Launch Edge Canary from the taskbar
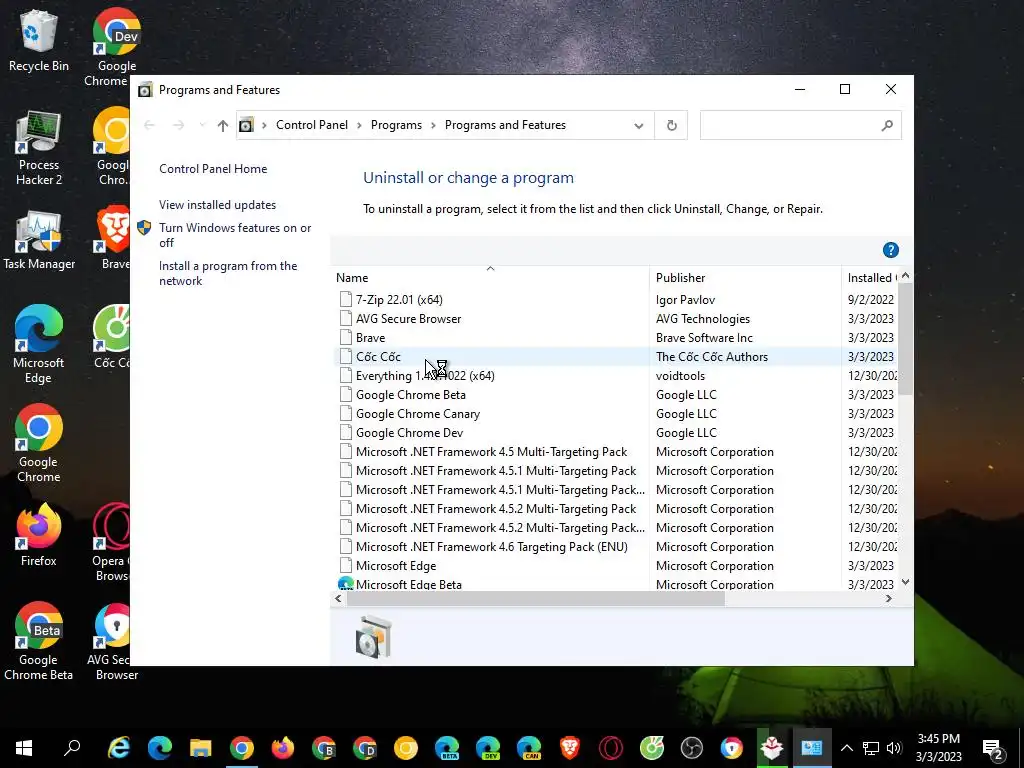 pos(529,748)
